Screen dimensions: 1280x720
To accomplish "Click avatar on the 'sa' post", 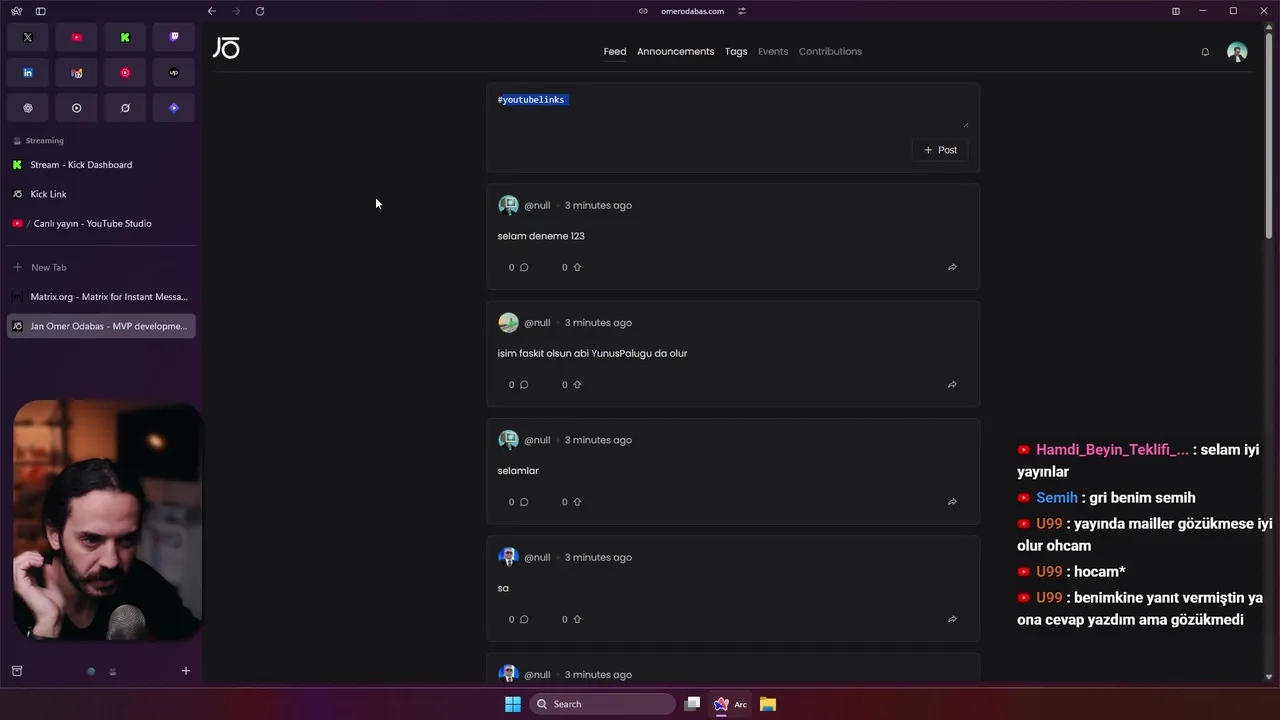I will [x=508, y=557].
